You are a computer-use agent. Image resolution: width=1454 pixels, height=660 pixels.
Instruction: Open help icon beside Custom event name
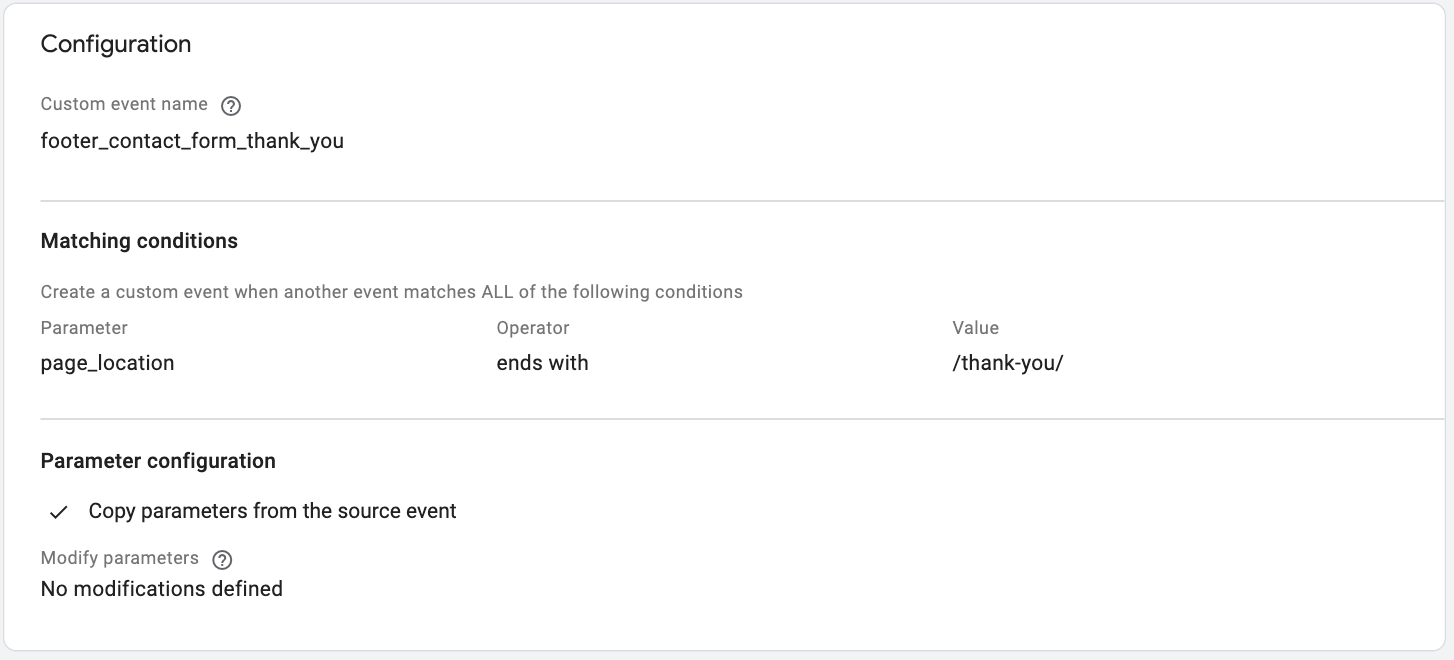click(231, 106)
